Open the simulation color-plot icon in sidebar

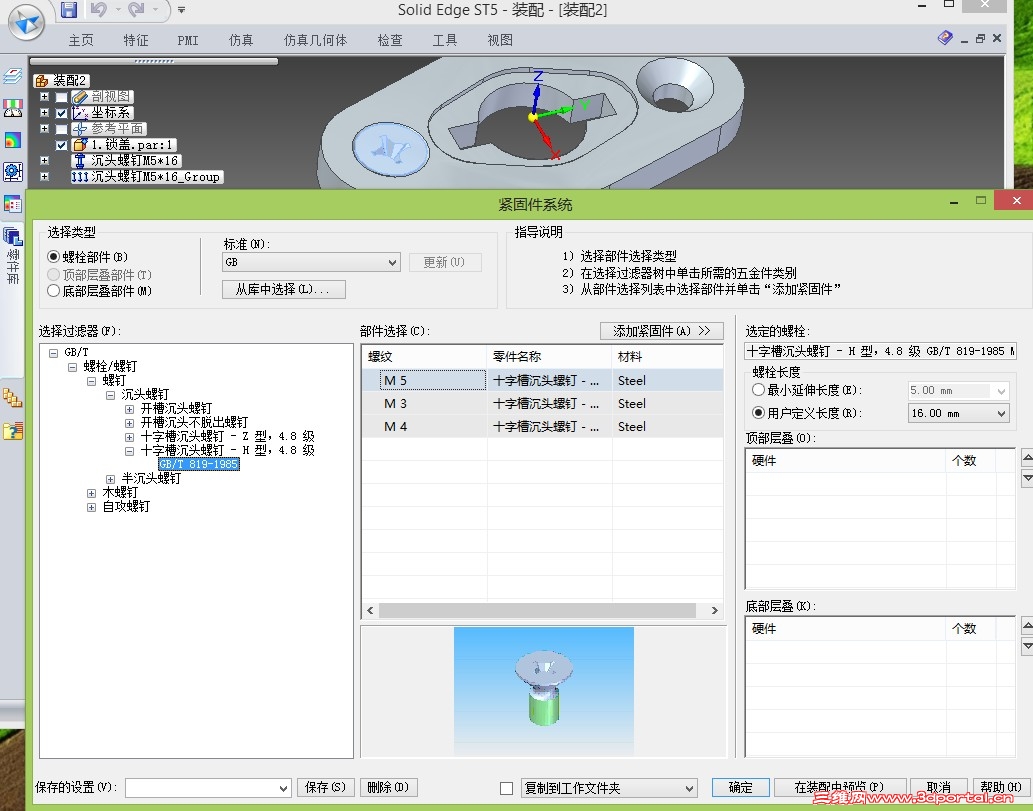point(13,140)
